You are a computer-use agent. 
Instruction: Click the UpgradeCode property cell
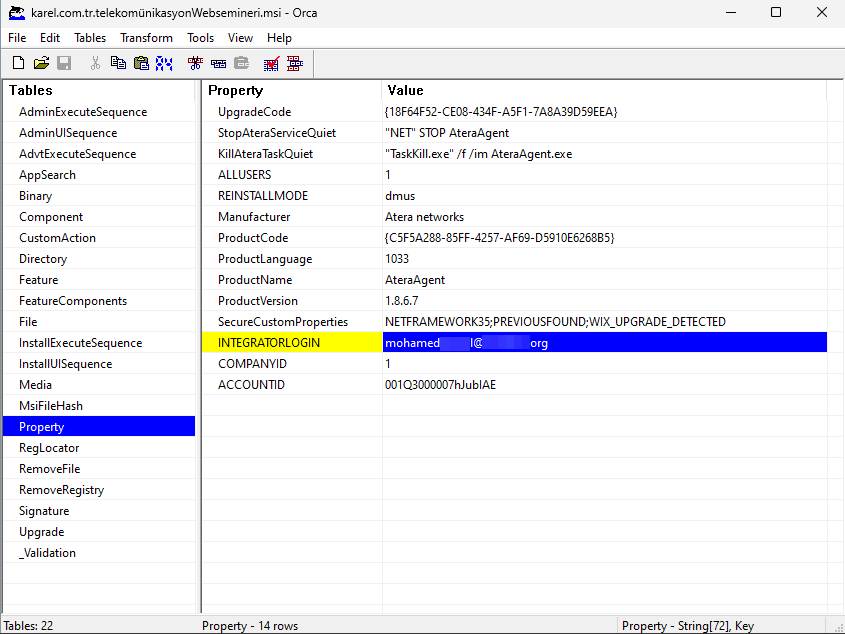(x=292, y=112)
